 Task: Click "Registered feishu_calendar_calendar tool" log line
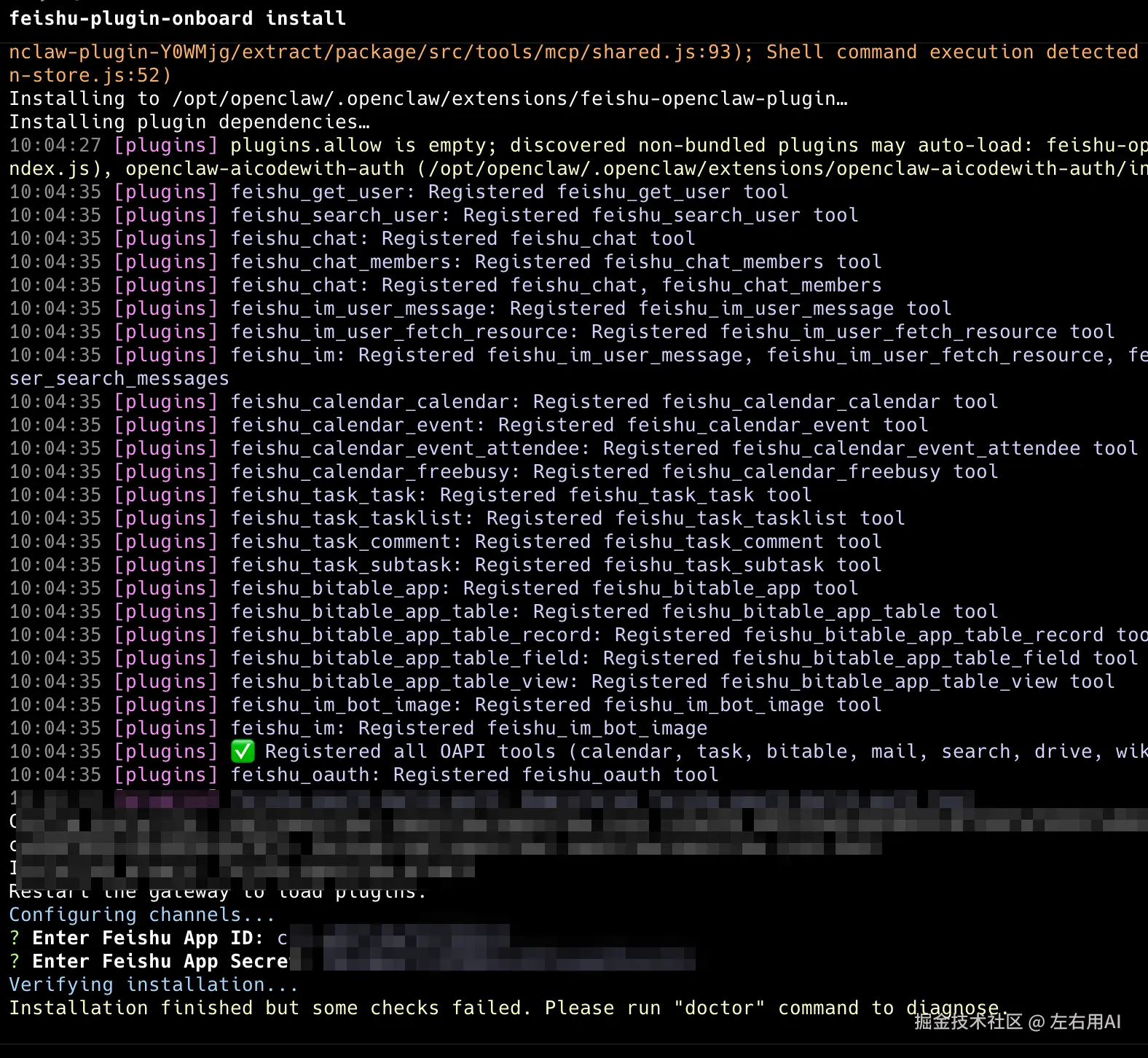504,401
